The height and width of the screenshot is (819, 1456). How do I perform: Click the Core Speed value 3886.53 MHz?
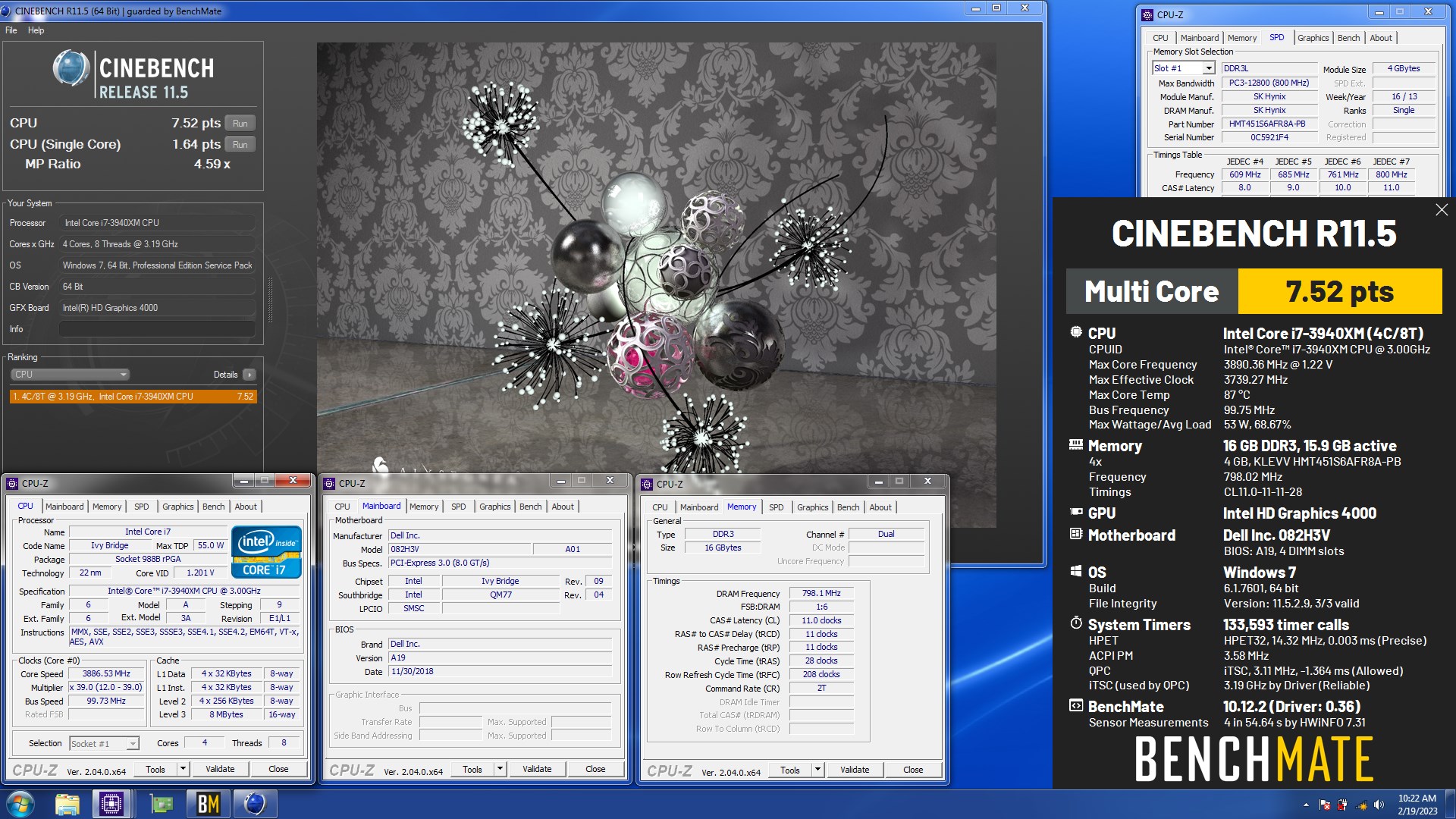point(106,674)
